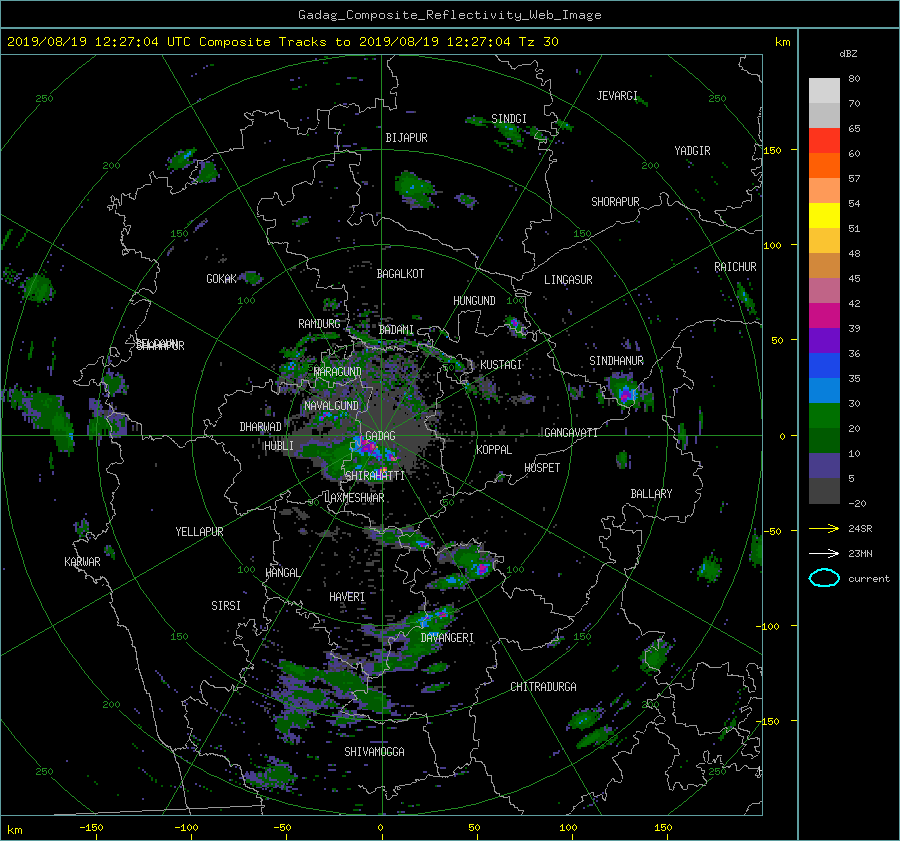This screenshot has width=900, height=841.
Task: Click the yellow 24SR arrow legend icon
Action: tap(824, 528)
